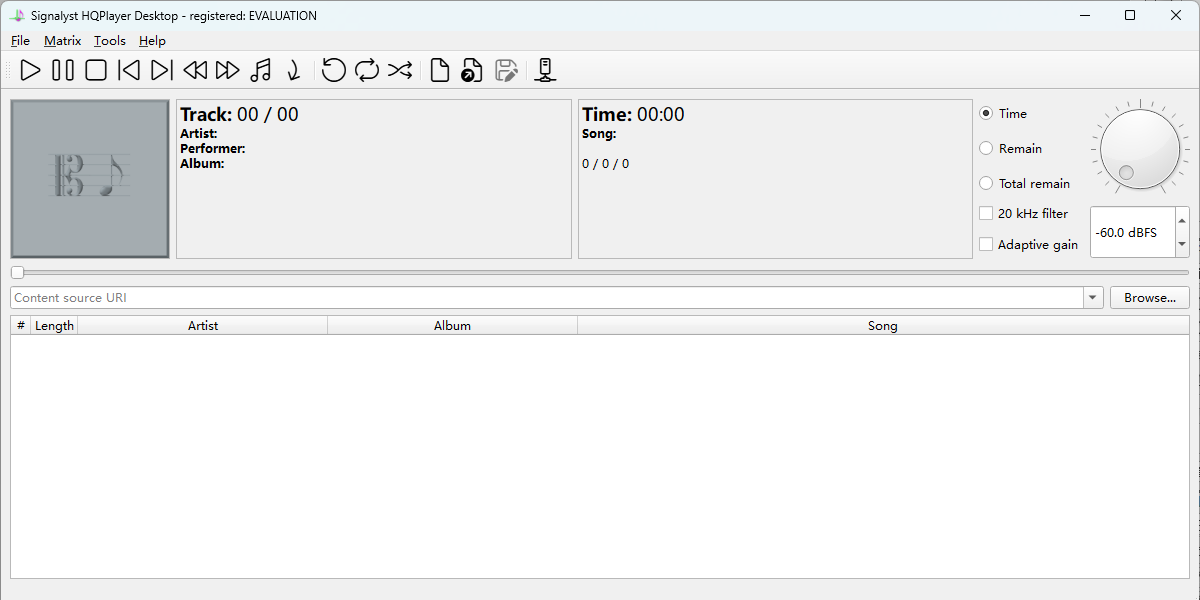Decrease volume with the dBFS down arrow
Image resolution: width=1200 pixels, height=600 pixels.
(1182, 244)
